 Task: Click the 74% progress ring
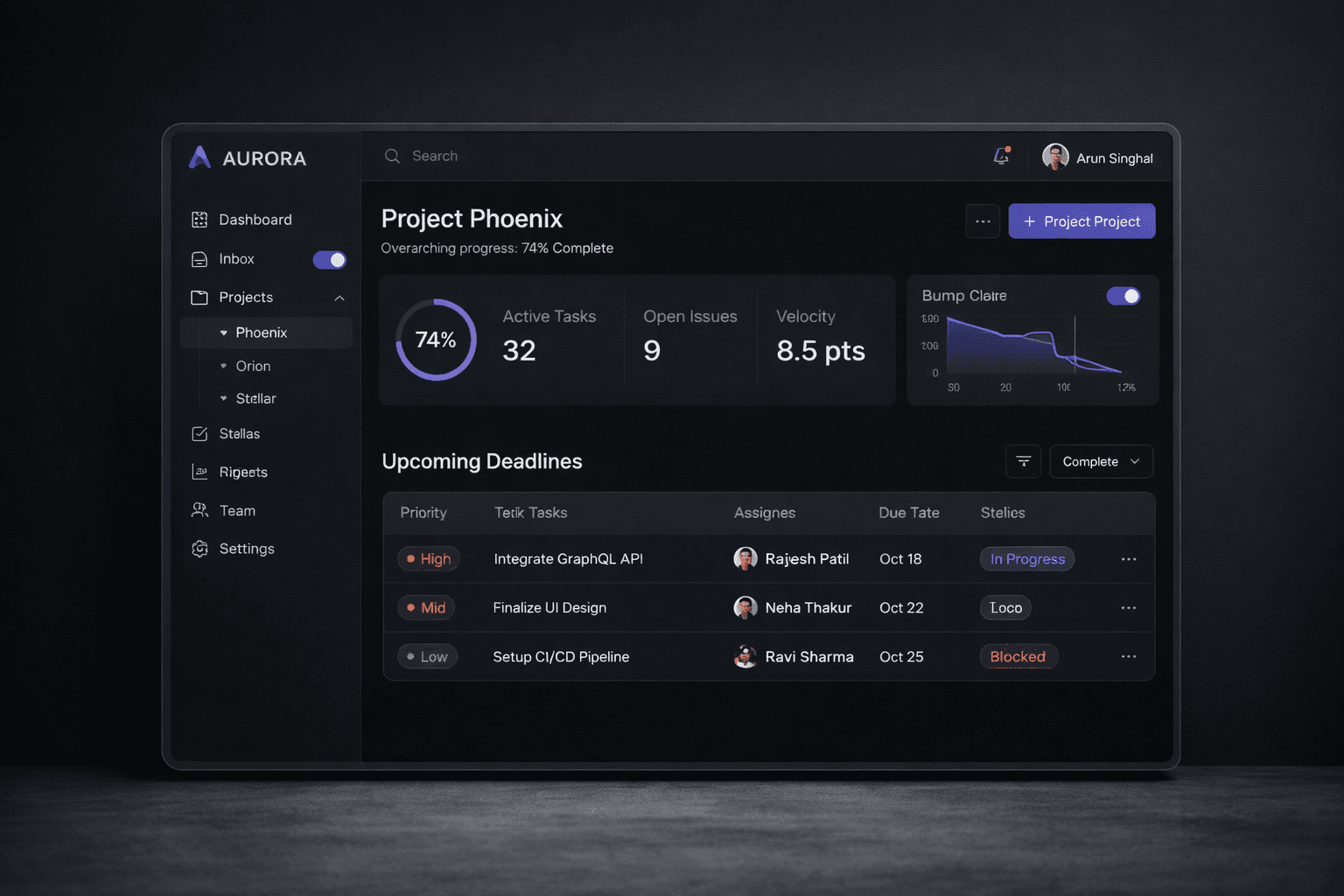click(436, 340)
